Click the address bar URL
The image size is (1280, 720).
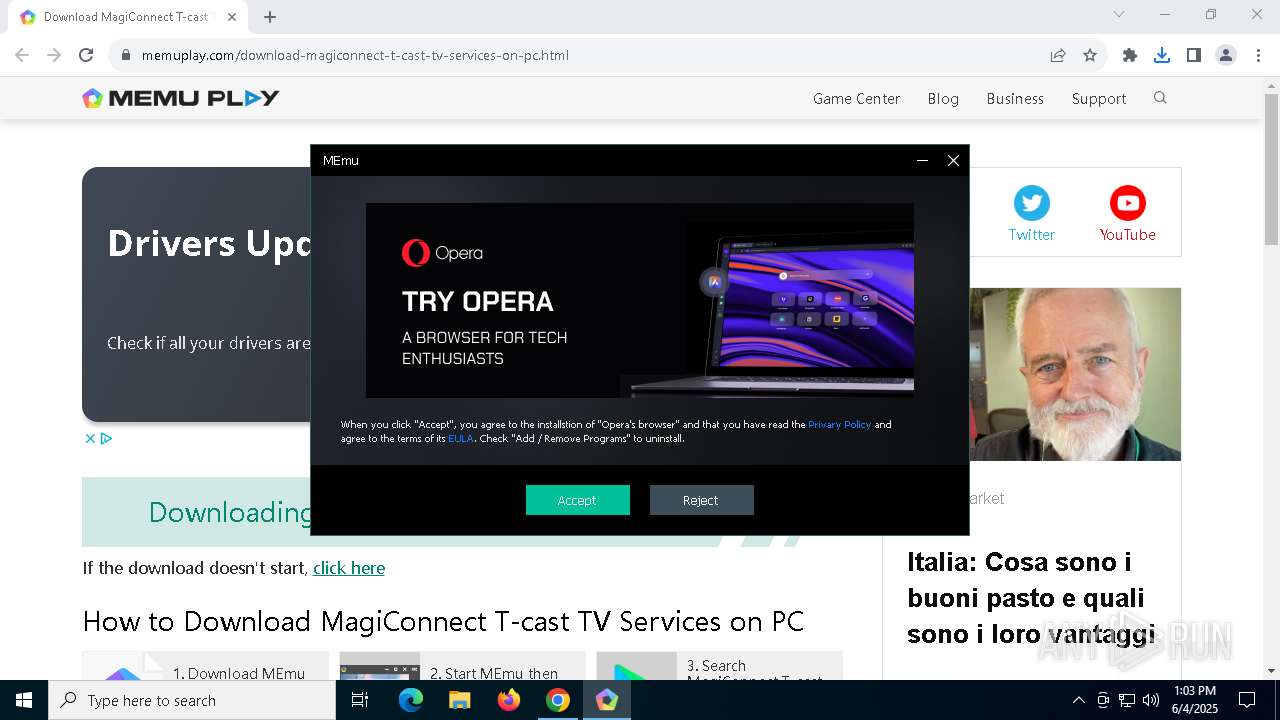click(355, 55)
